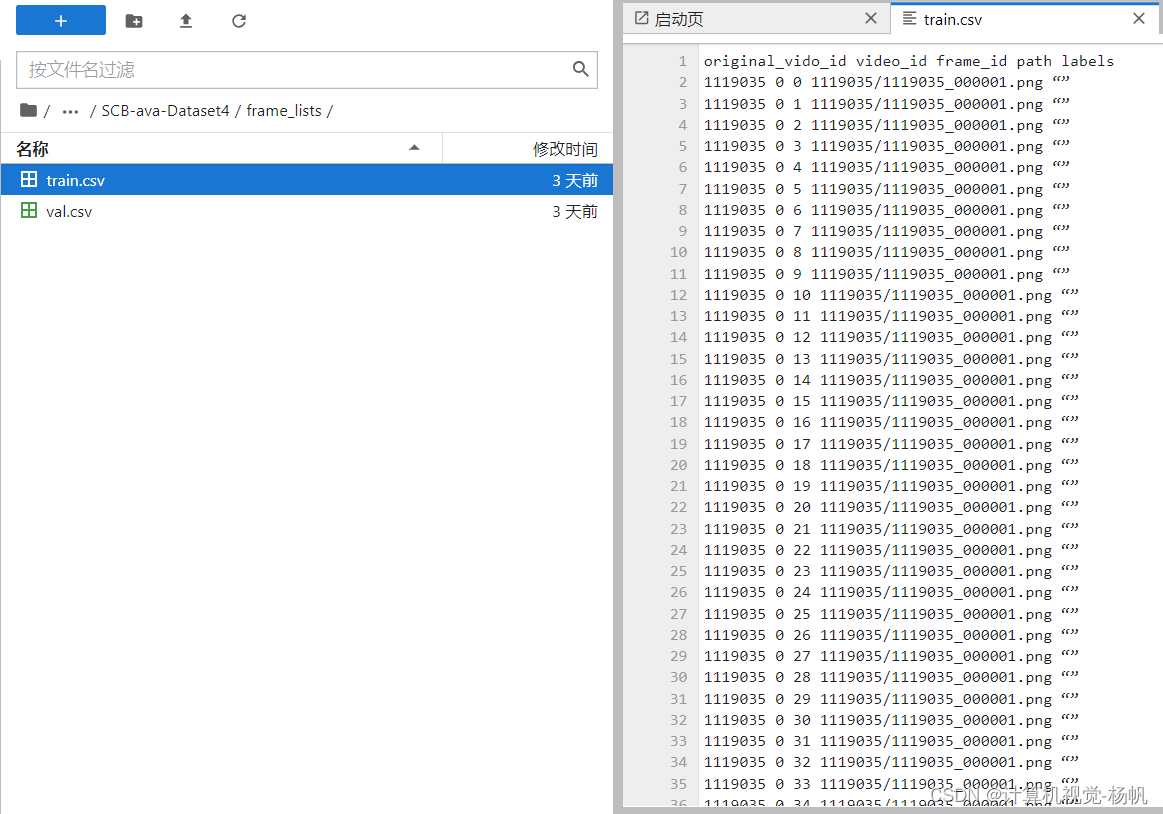Click editor line 2 with frame_id 0
The image size is (1163, 814).
pyautogui.click(x=886, y=82)
